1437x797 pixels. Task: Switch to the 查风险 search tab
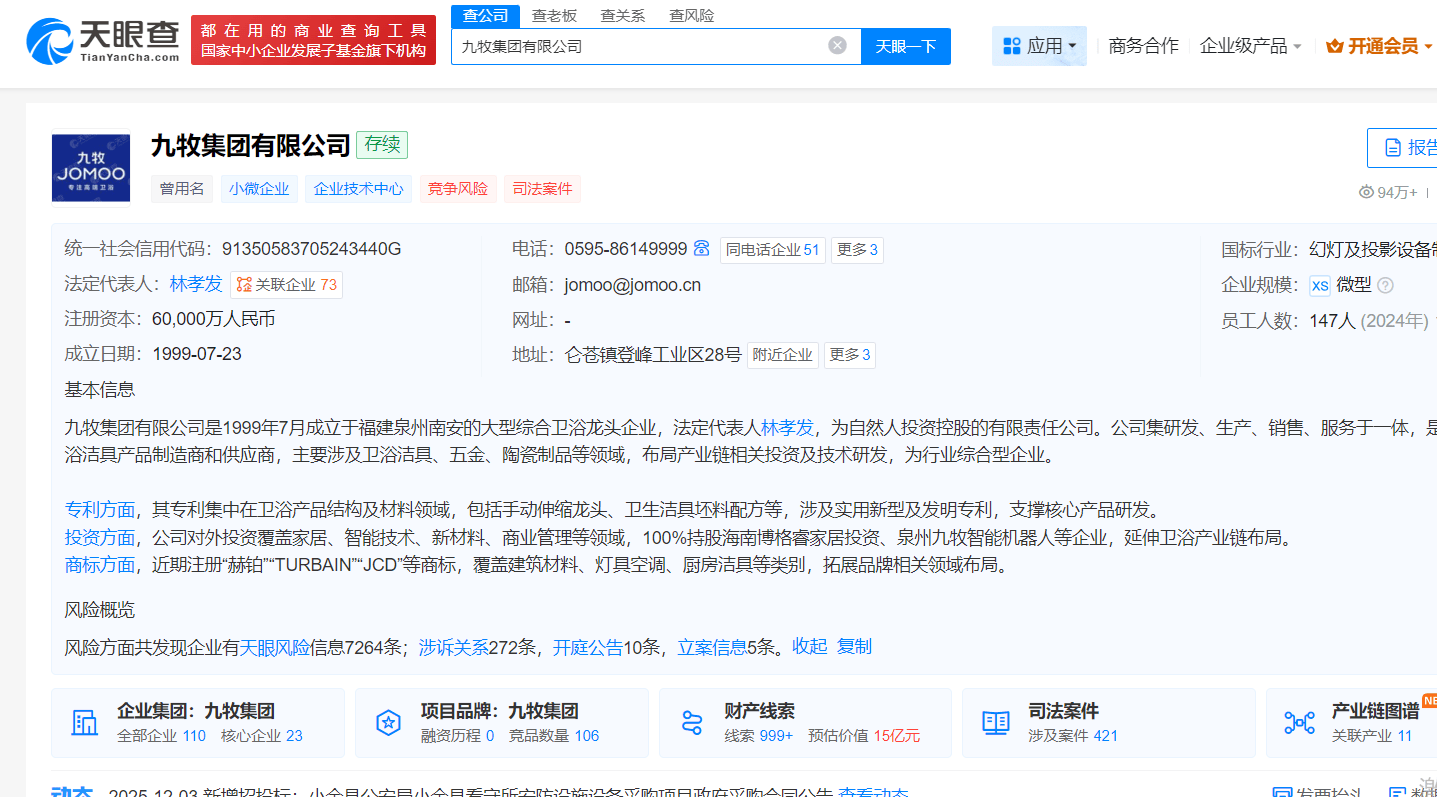(691, 15)
